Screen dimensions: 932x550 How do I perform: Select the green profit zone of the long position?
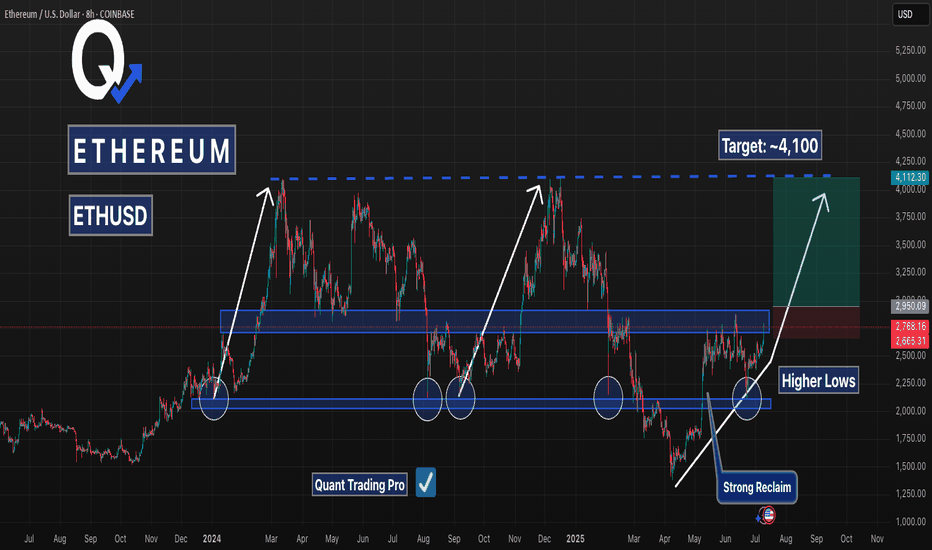click(x=816, y=242)
